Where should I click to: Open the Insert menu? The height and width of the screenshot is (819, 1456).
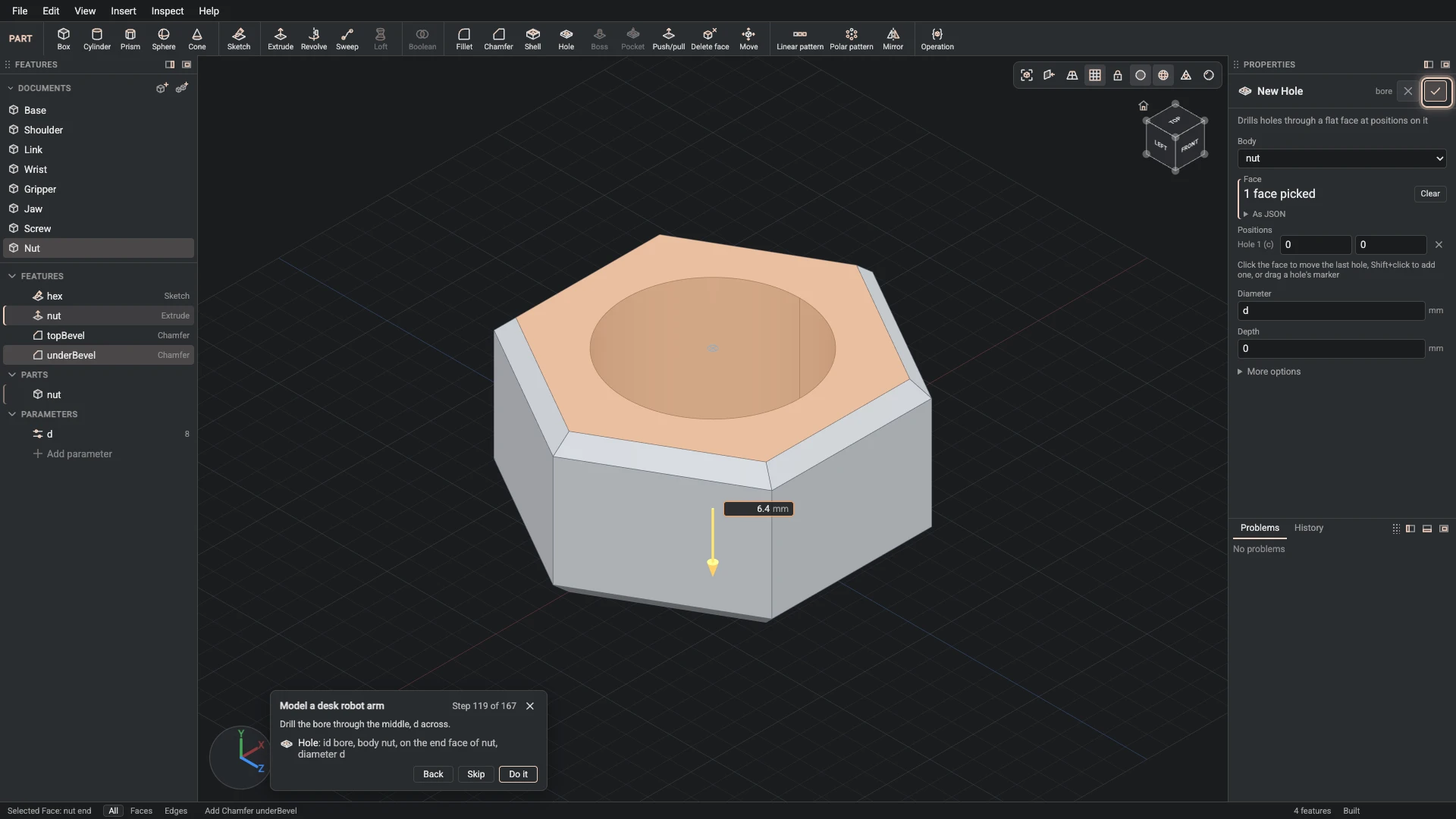(124, 11)
